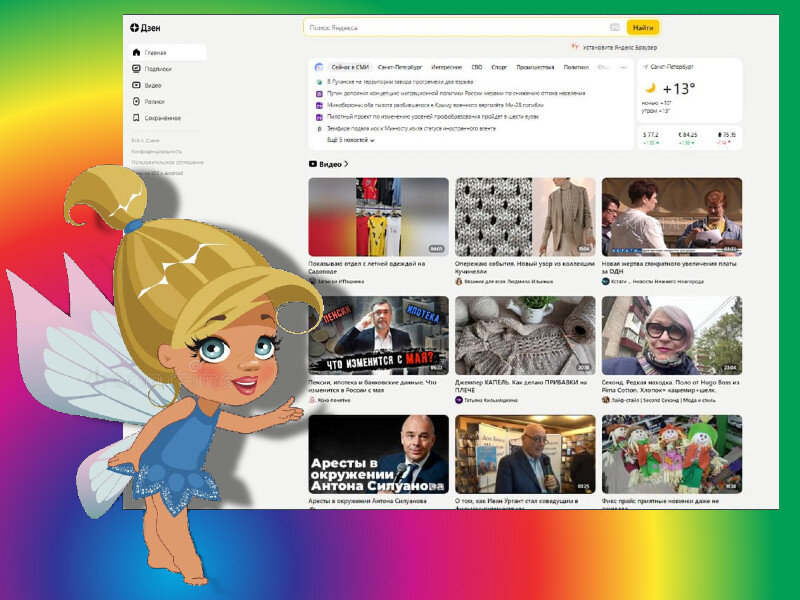
Task: Click the source icon of Зеленский news
Action: coord(319,129)
